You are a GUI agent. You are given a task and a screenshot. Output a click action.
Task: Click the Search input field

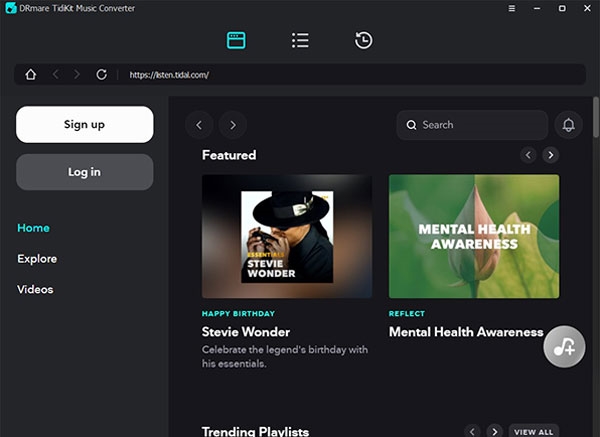click(472, 125)
